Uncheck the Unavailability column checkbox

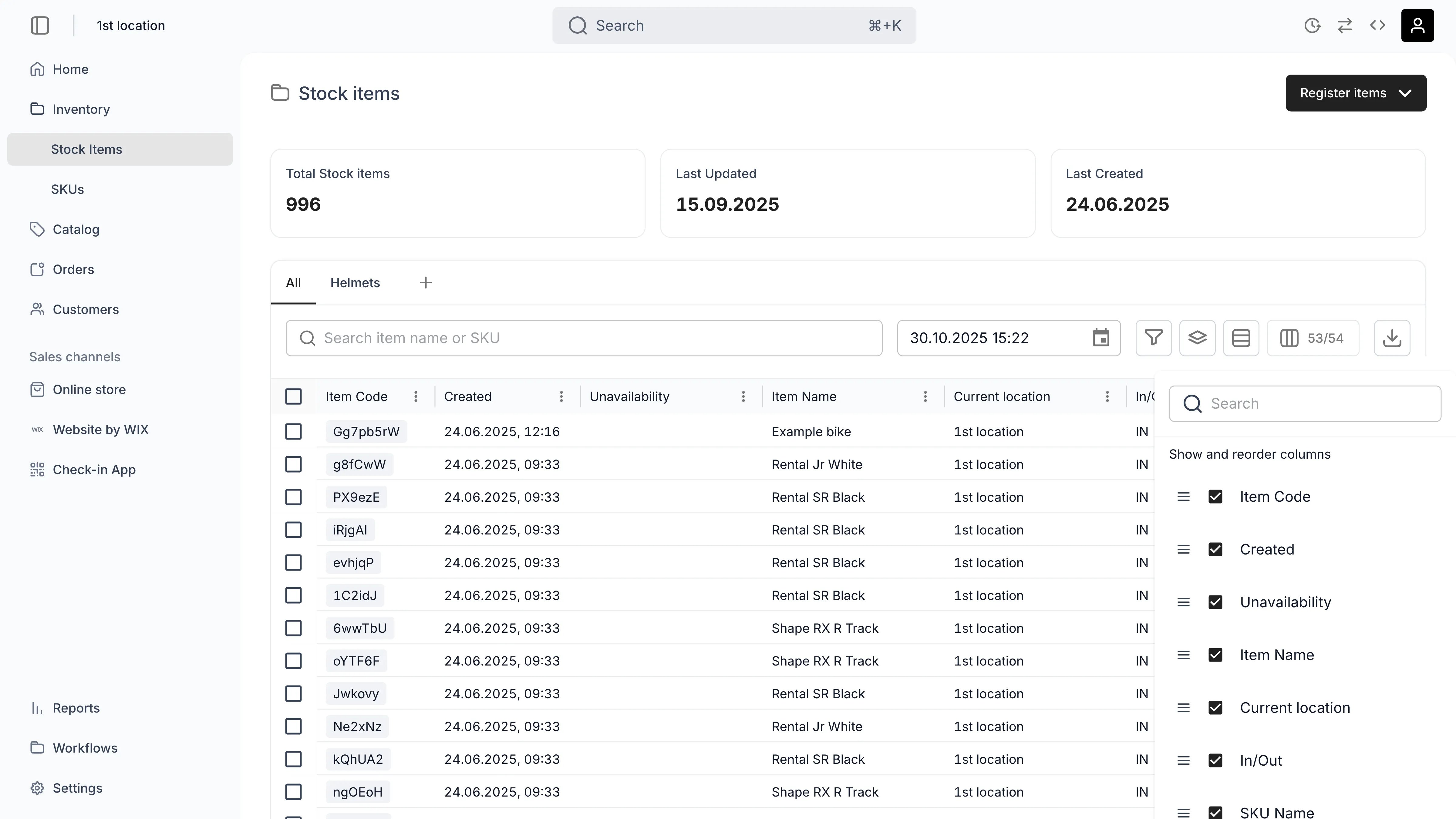pos(1215,602)
